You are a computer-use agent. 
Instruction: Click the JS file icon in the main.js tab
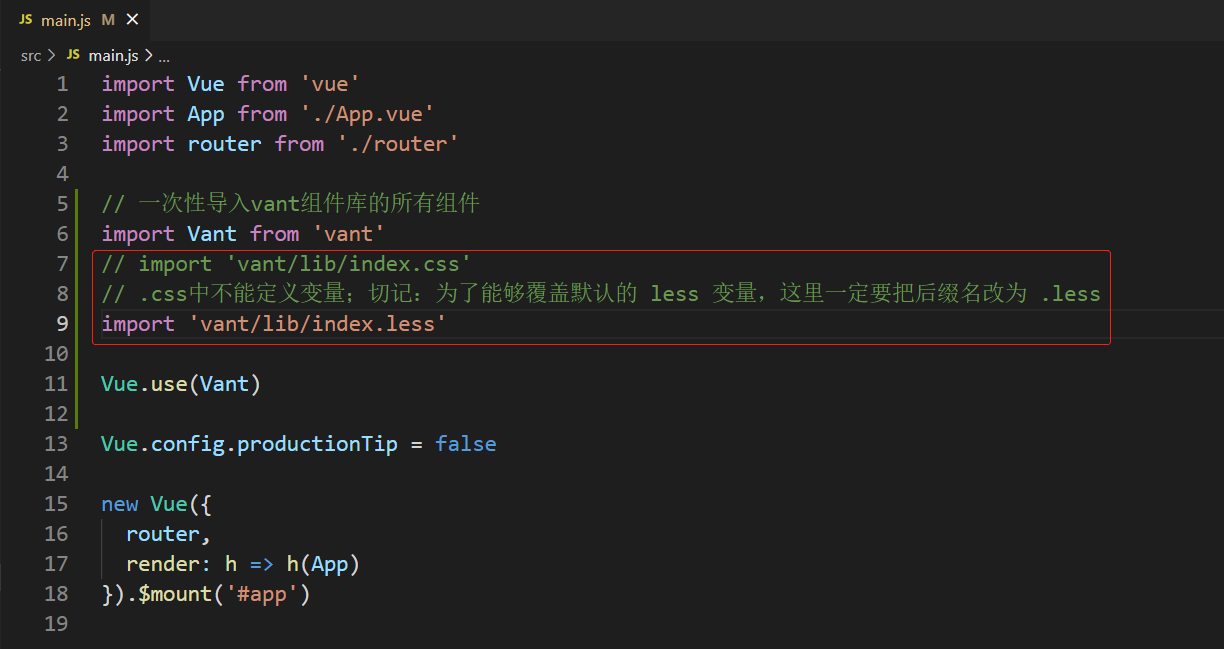pyautogui.click(x=26, y=20)
